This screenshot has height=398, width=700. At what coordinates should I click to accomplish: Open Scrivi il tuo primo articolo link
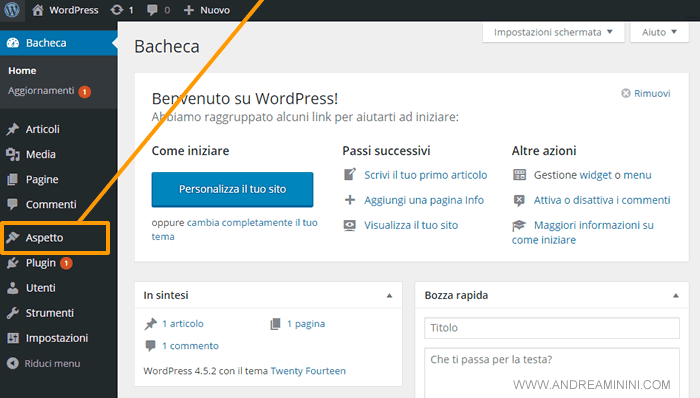coord(425,175)
